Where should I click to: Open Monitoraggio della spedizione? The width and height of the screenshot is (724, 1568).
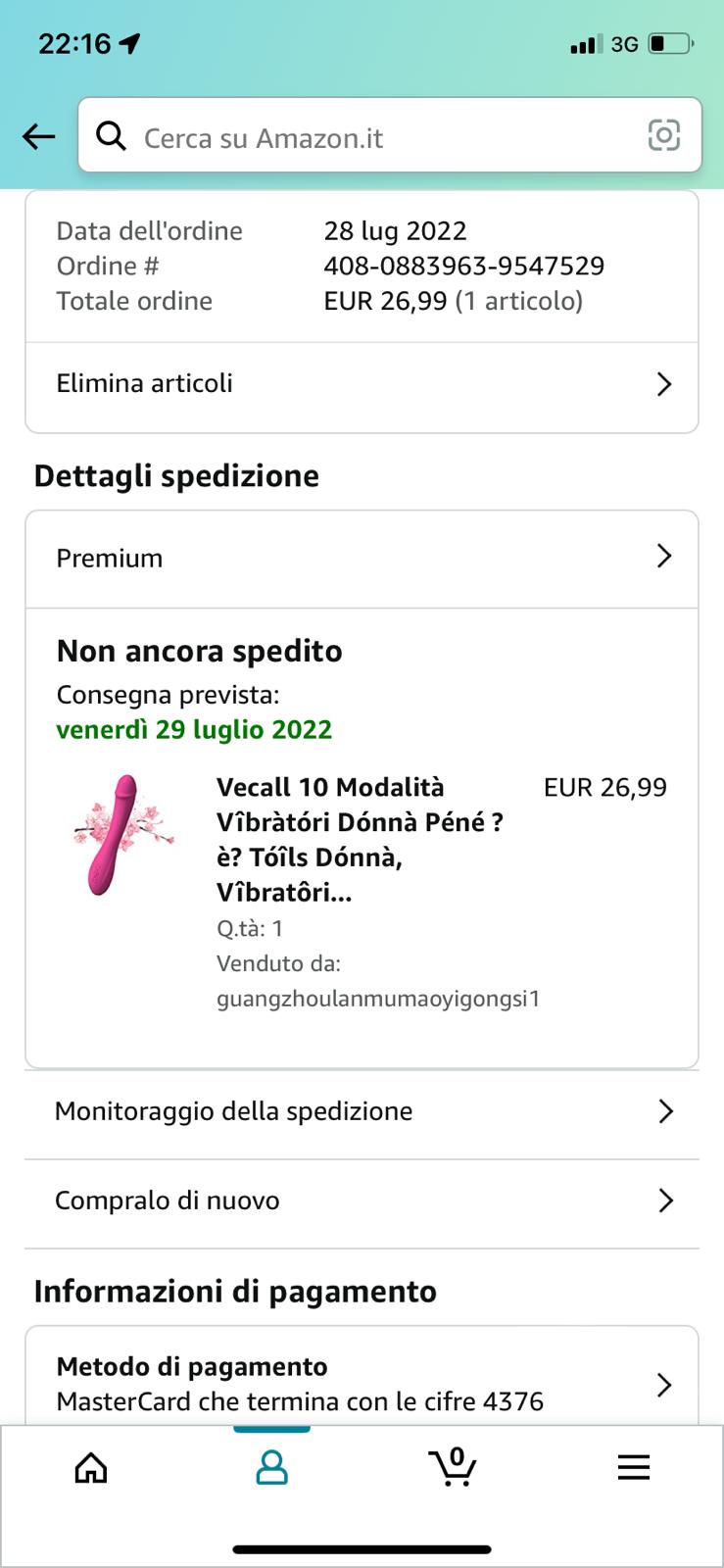click(234, 1111)
